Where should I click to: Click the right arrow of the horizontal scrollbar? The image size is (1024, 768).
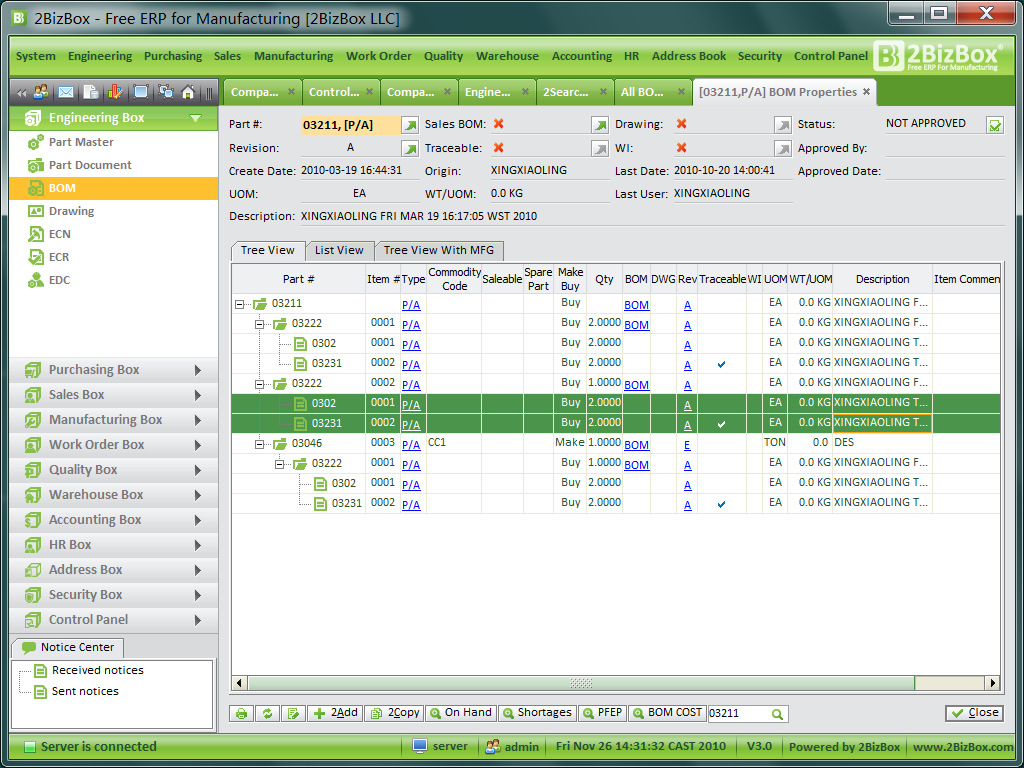coord(993,683)
